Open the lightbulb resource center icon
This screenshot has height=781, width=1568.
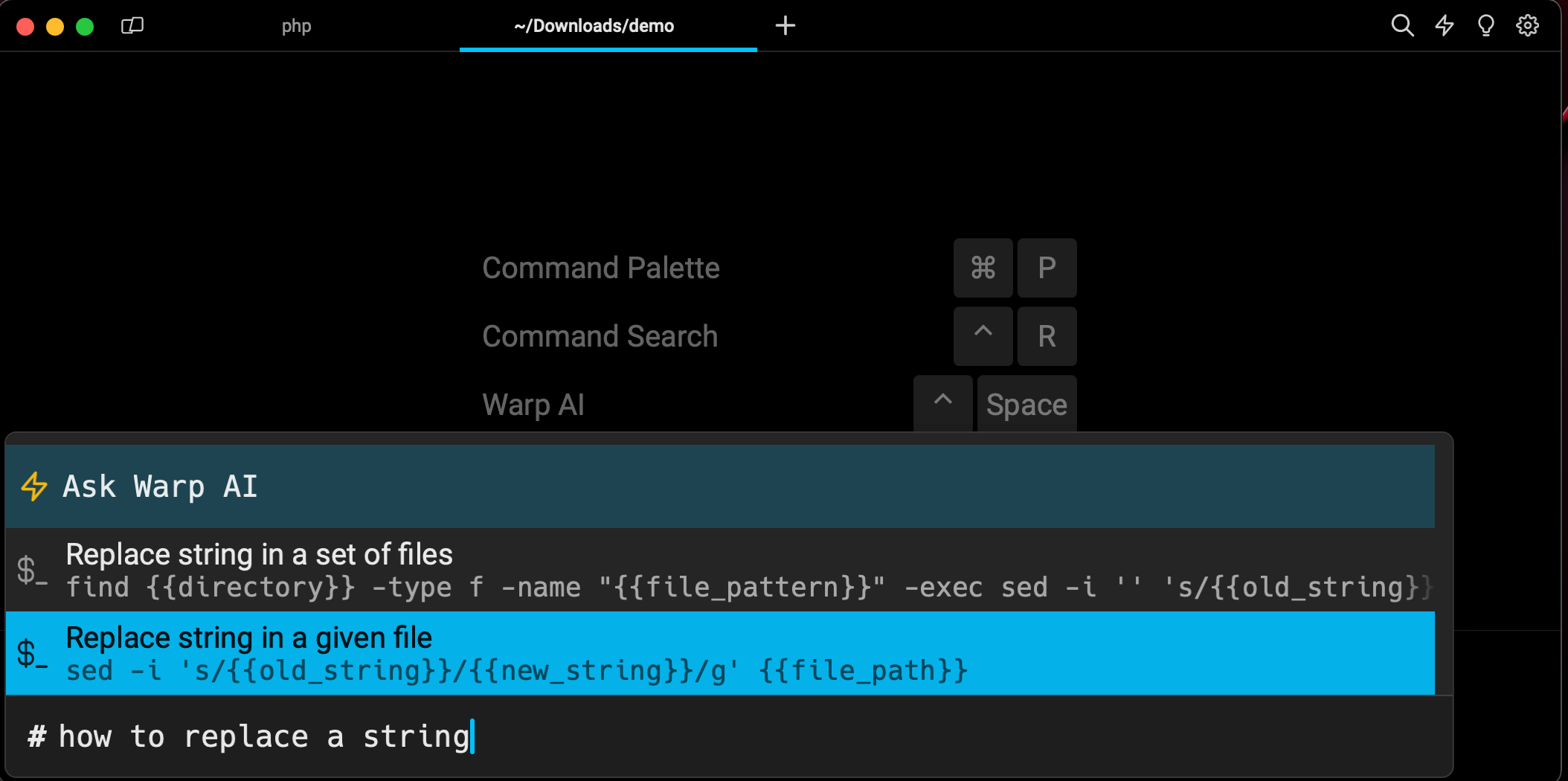click(x=1485, y=26)
